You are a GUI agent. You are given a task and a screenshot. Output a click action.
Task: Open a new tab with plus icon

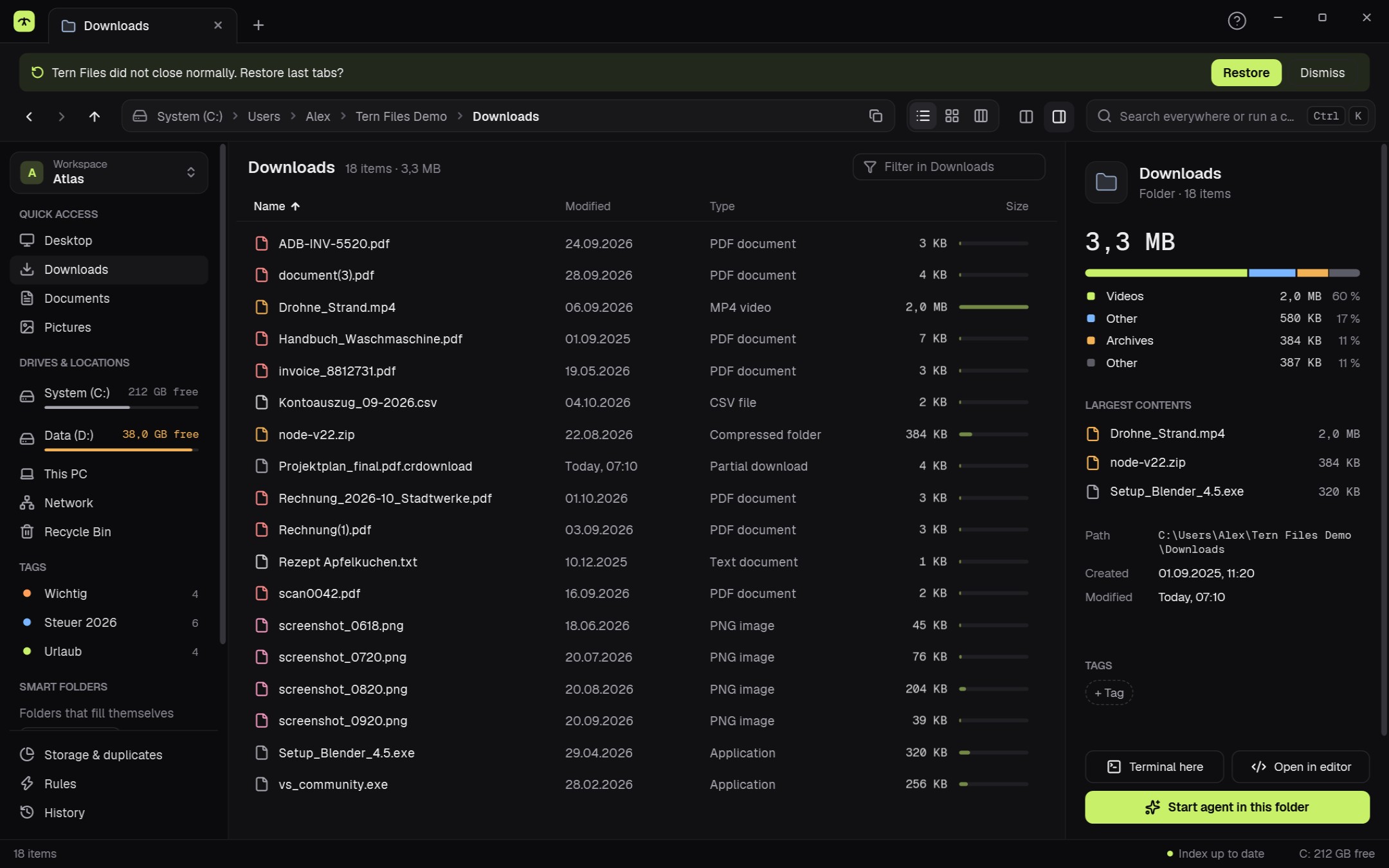(x=259, y=25)
